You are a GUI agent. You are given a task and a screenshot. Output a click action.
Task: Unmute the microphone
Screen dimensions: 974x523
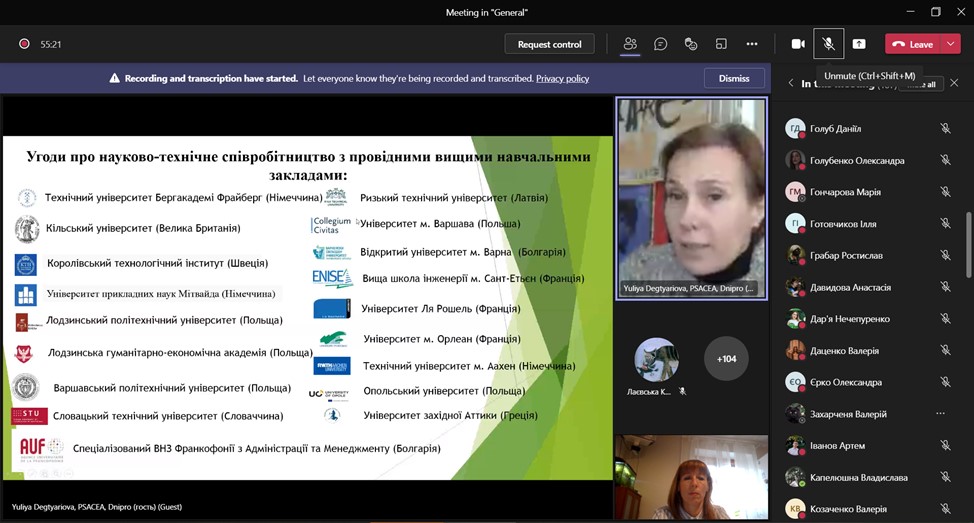tap(829, 43)
